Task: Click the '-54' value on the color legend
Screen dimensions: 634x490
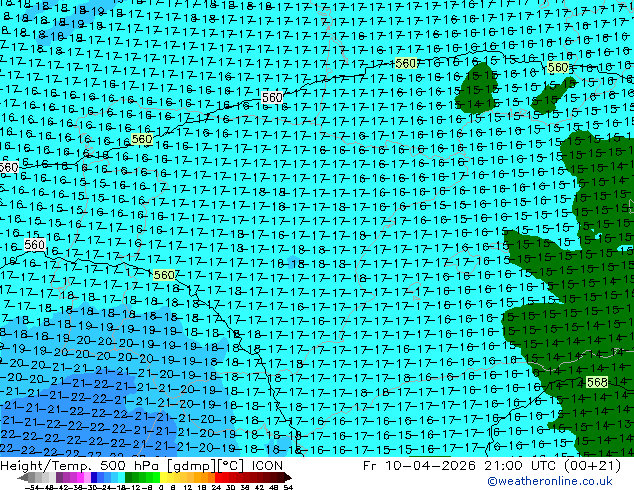Action: 32,487
